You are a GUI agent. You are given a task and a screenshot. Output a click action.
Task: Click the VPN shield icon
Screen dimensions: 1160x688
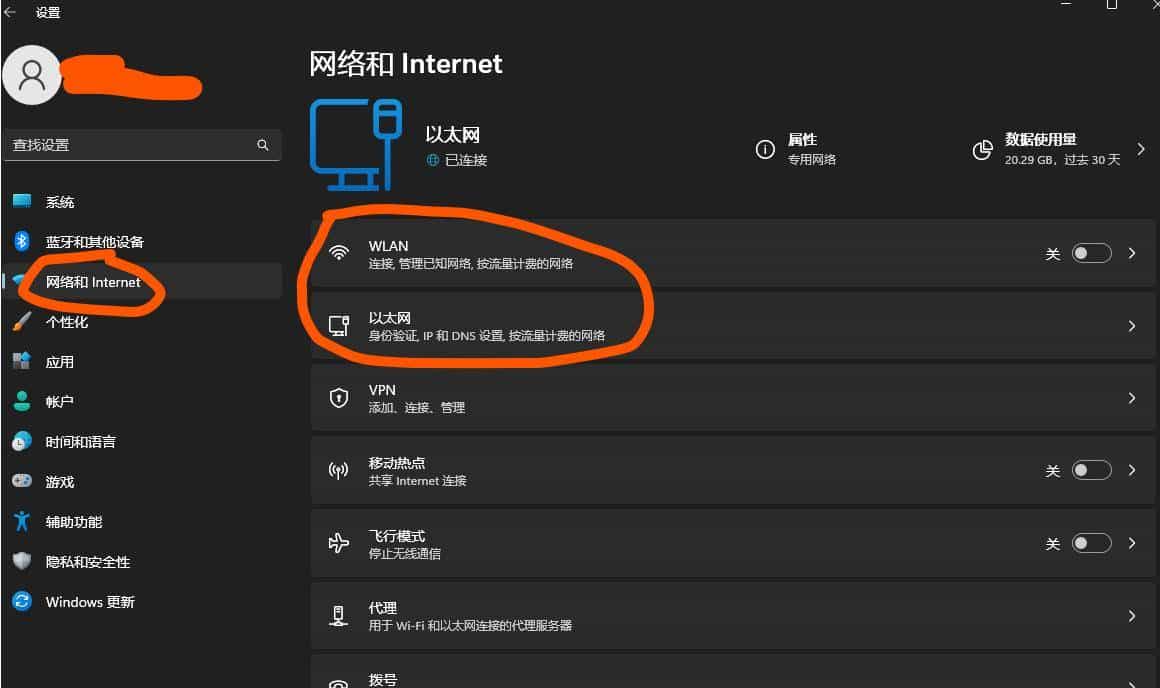coord(339,398)
